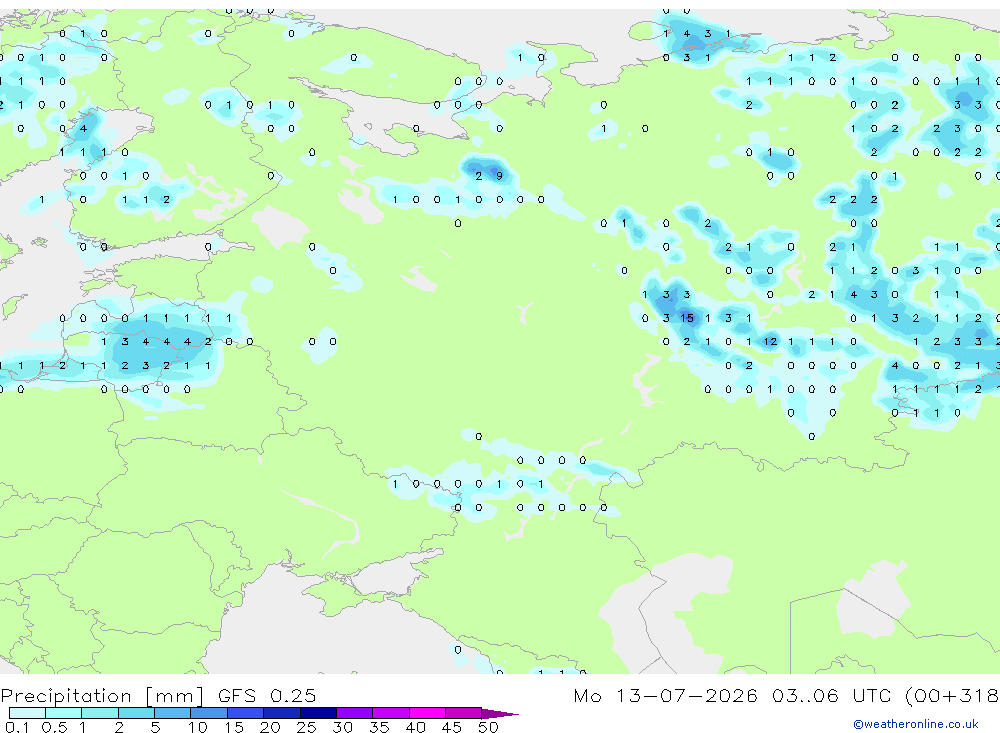Click the legend label '25'
The image size is (1000, 733).
point(306,727)
